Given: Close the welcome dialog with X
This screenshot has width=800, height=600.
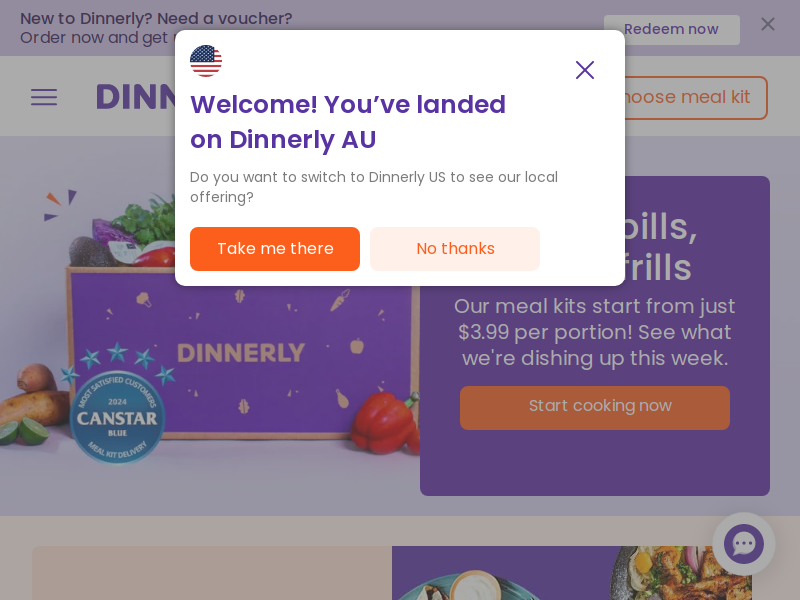Looking at the screenshot, I should 585,70.
